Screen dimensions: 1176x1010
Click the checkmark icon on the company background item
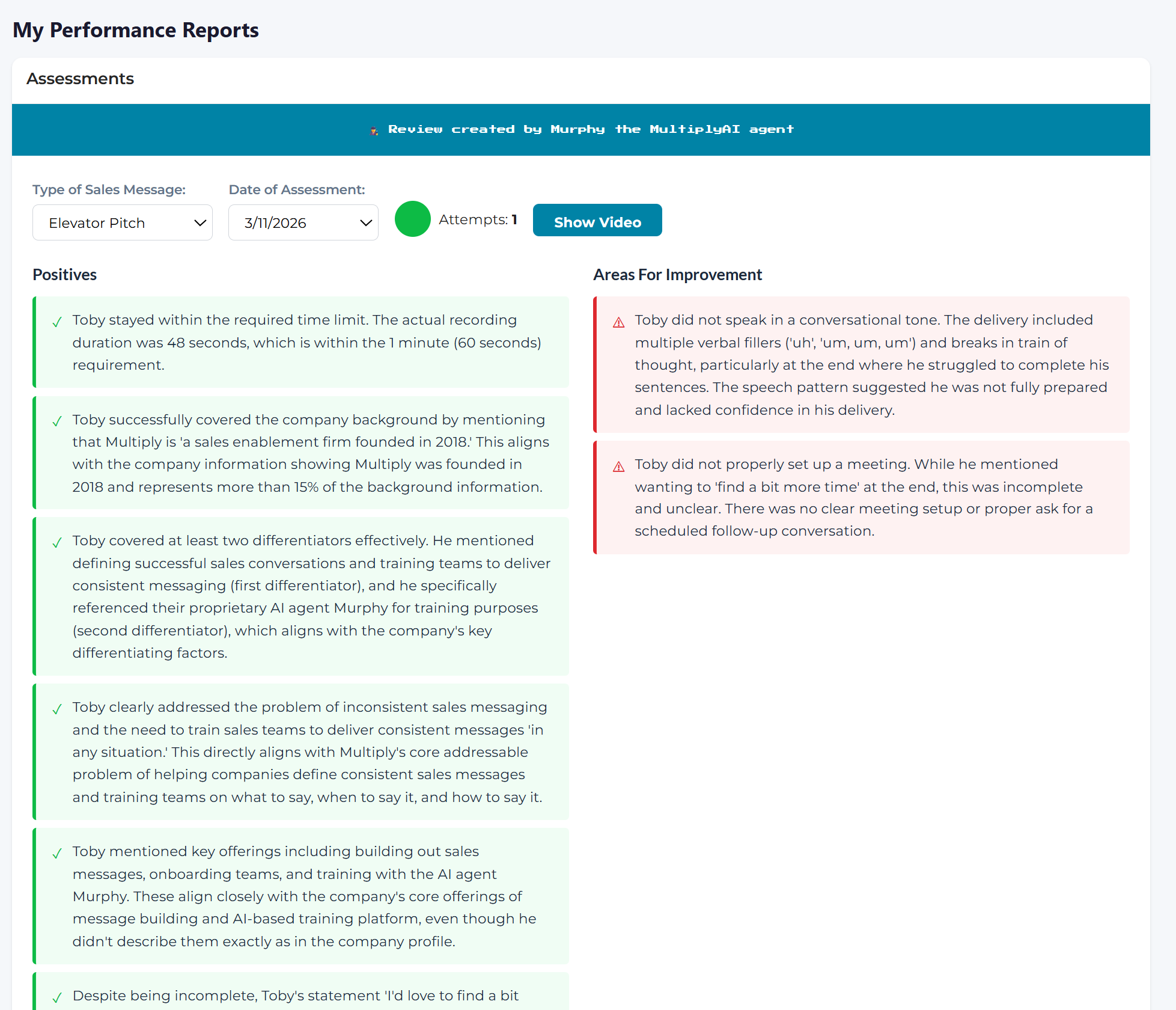click(x=57, y=421)
